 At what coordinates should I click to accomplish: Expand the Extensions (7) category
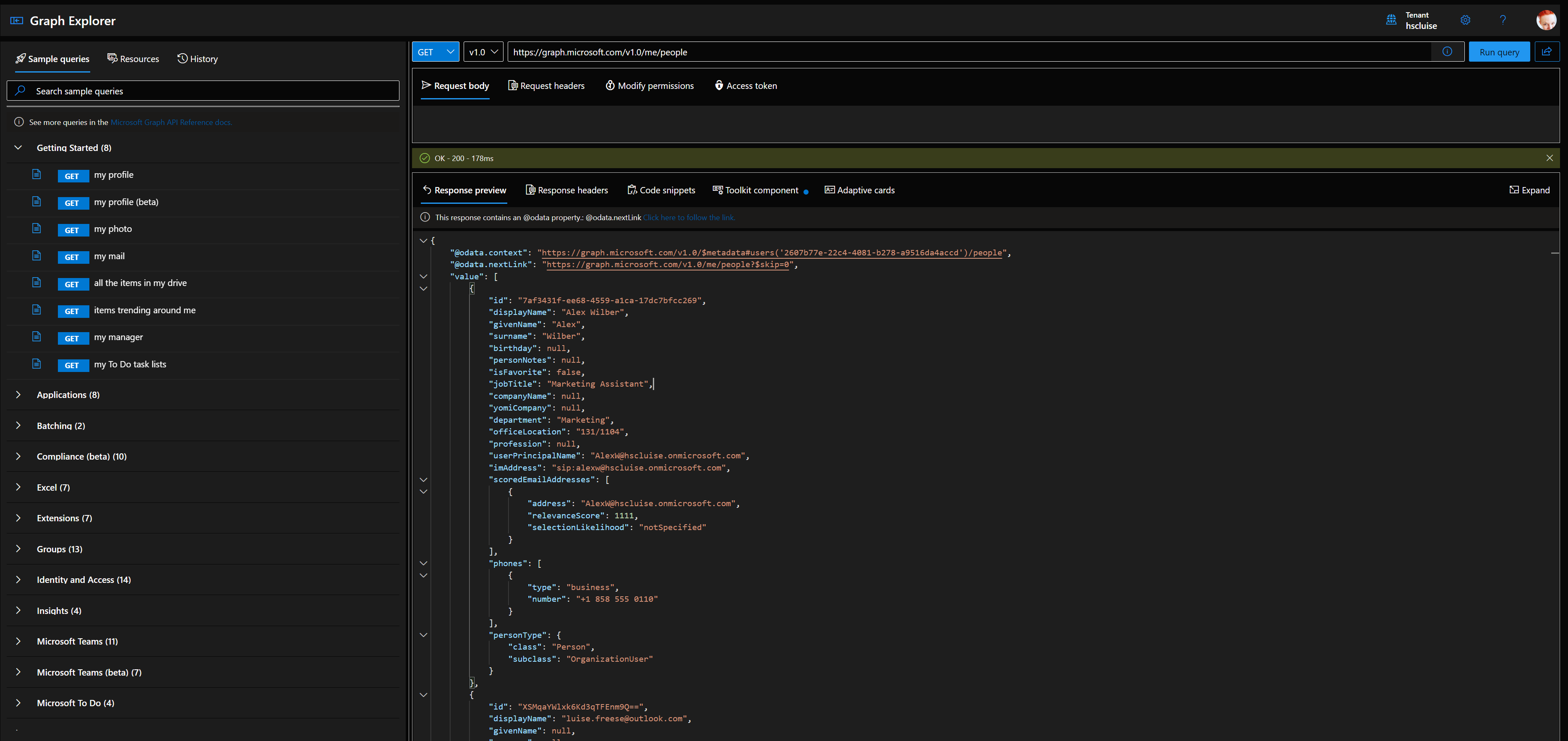[18, 518]
